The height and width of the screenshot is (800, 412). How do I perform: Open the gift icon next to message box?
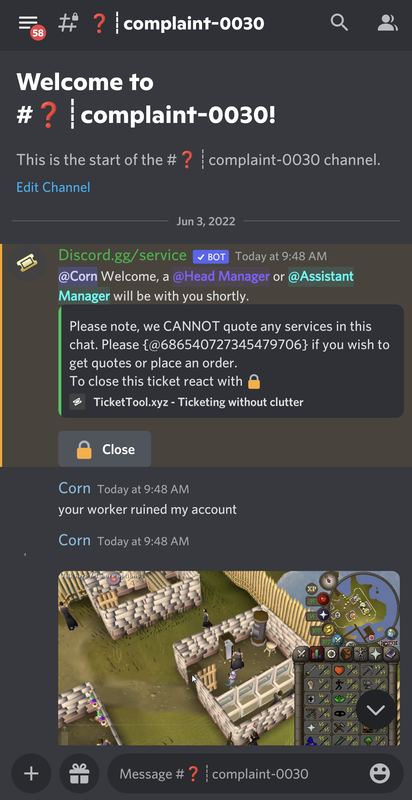click(79, 773)
